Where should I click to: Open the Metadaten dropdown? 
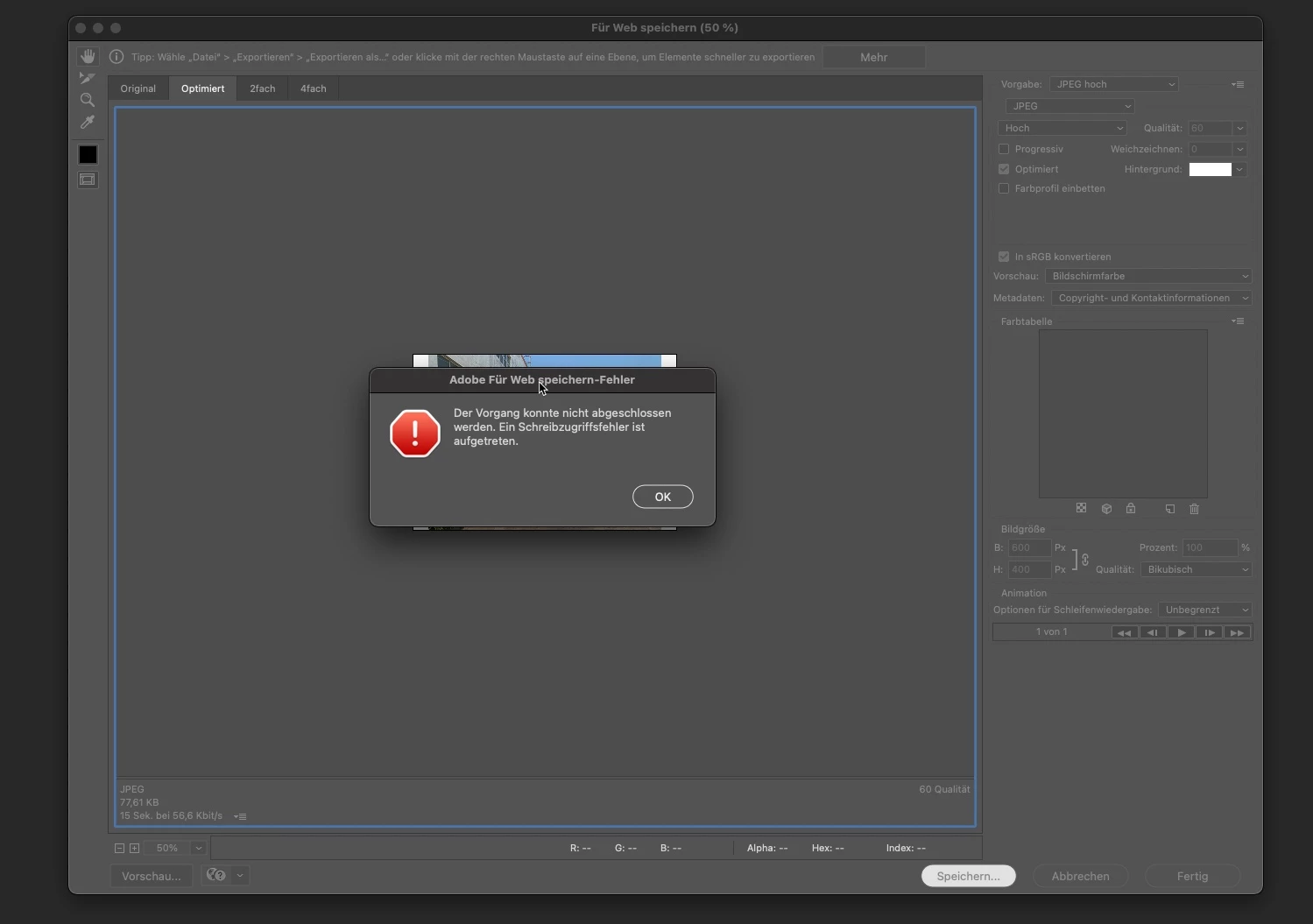(x=1152, y=298)
